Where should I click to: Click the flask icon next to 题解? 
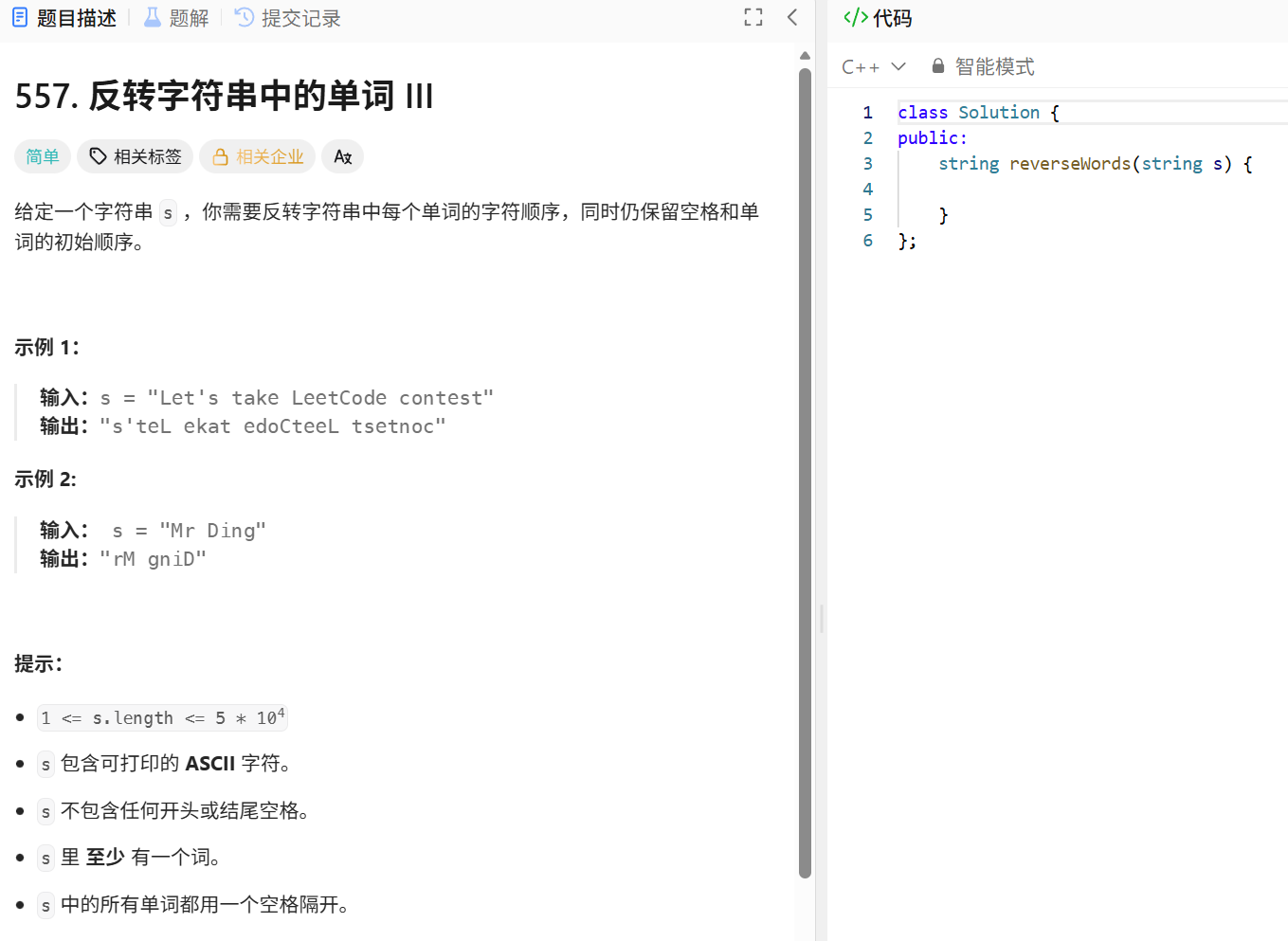click(153, 16)
